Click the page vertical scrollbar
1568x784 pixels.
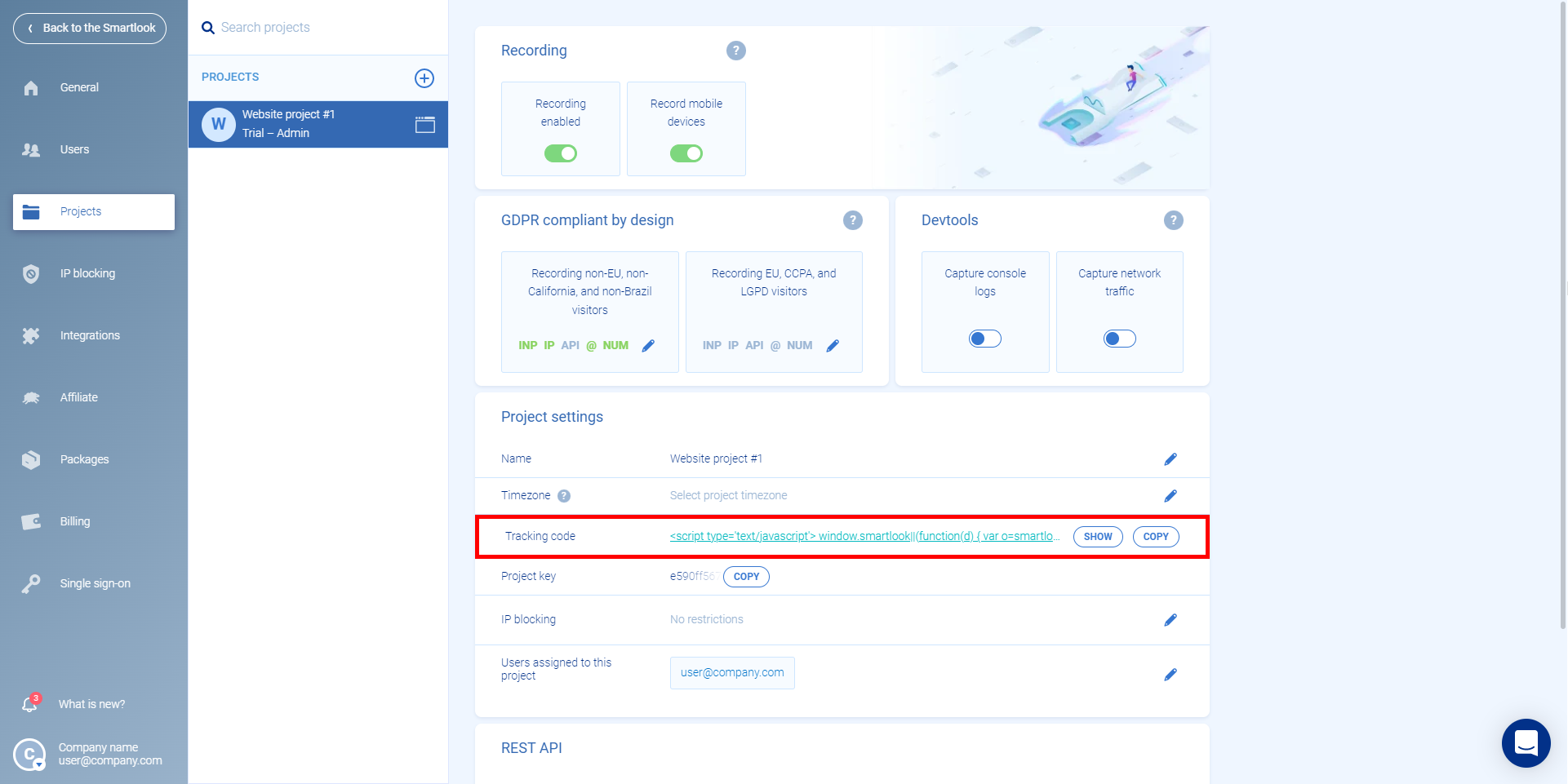tap(1563, 314)
